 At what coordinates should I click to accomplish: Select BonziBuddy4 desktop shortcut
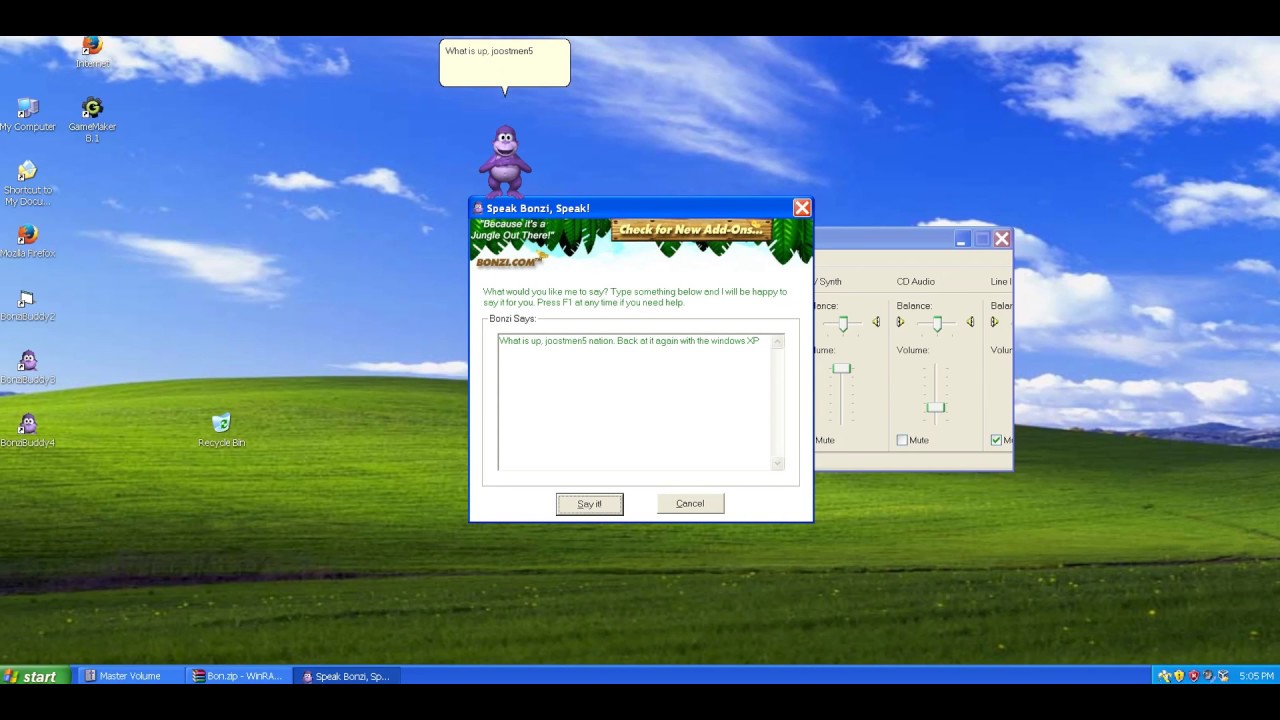point(28,430)
